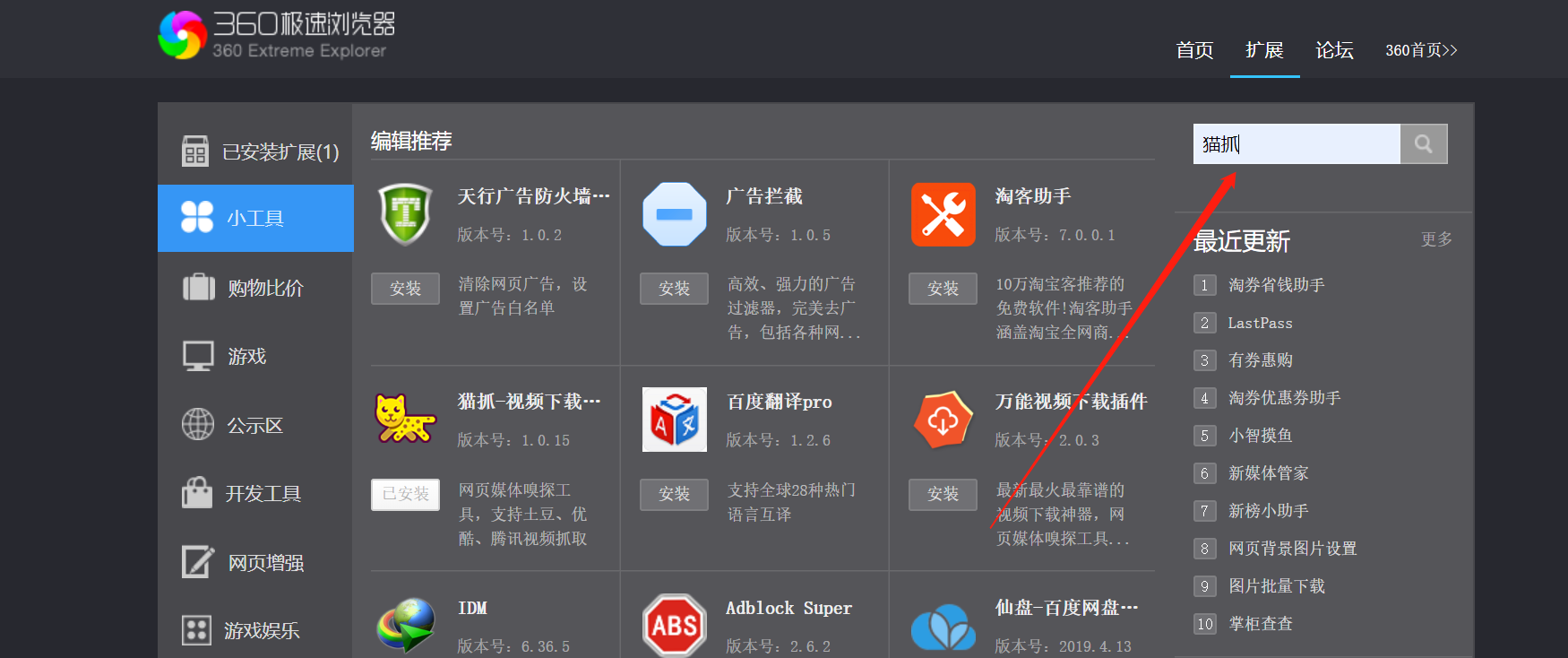Open 图片批量下载 in recent updates
This screenshot has height=658, width=1568.
(1276, 586)
